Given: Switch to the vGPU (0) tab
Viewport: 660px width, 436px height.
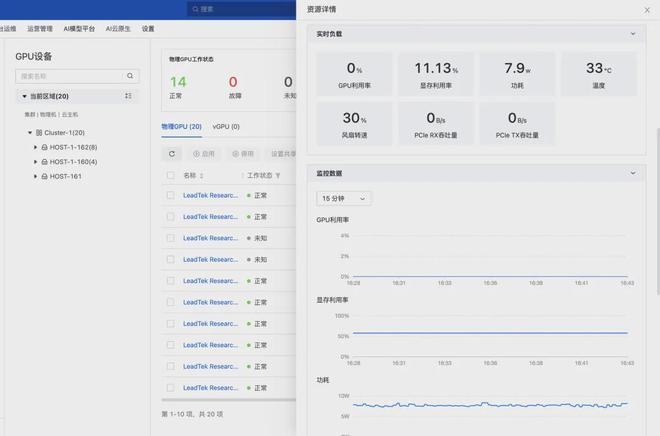Looking at the screenshot, I should click(226, 127).
